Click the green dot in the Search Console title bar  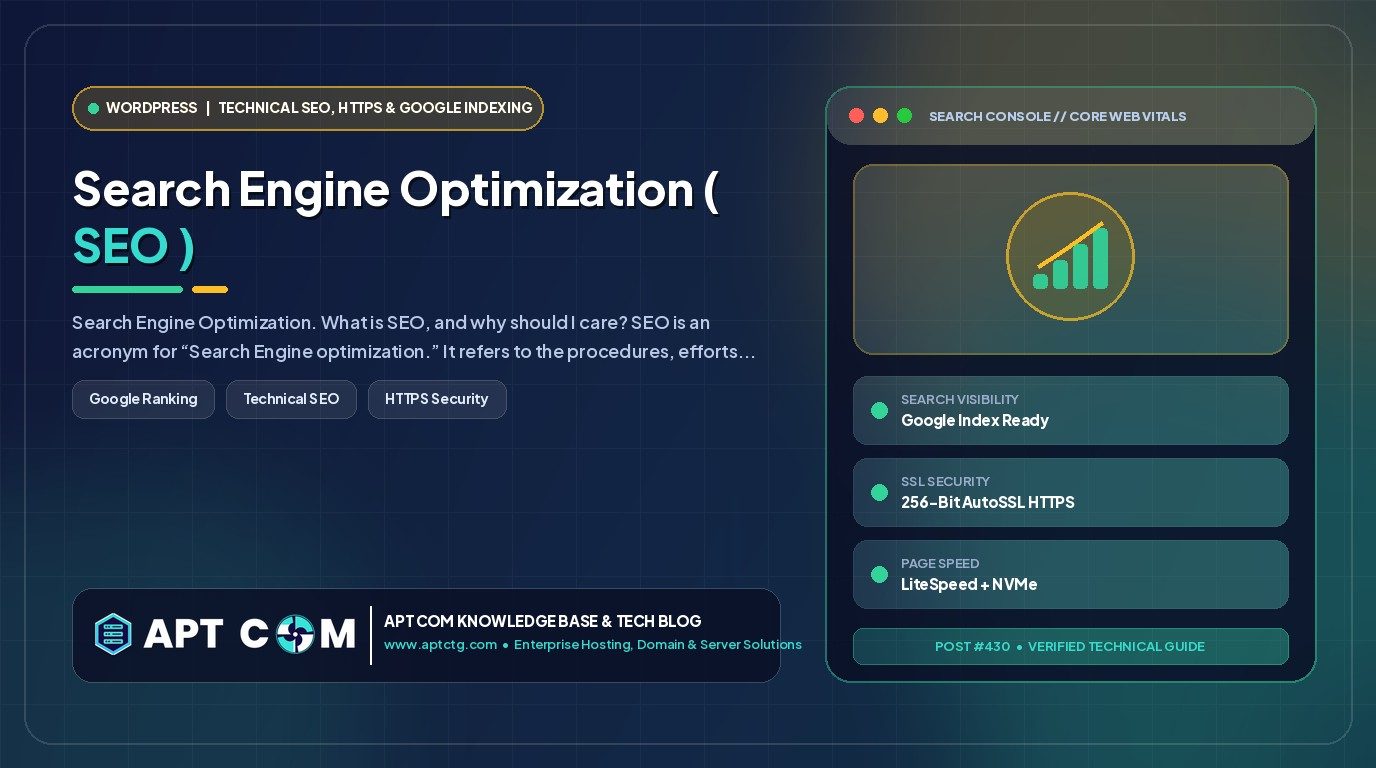point(904,116)
